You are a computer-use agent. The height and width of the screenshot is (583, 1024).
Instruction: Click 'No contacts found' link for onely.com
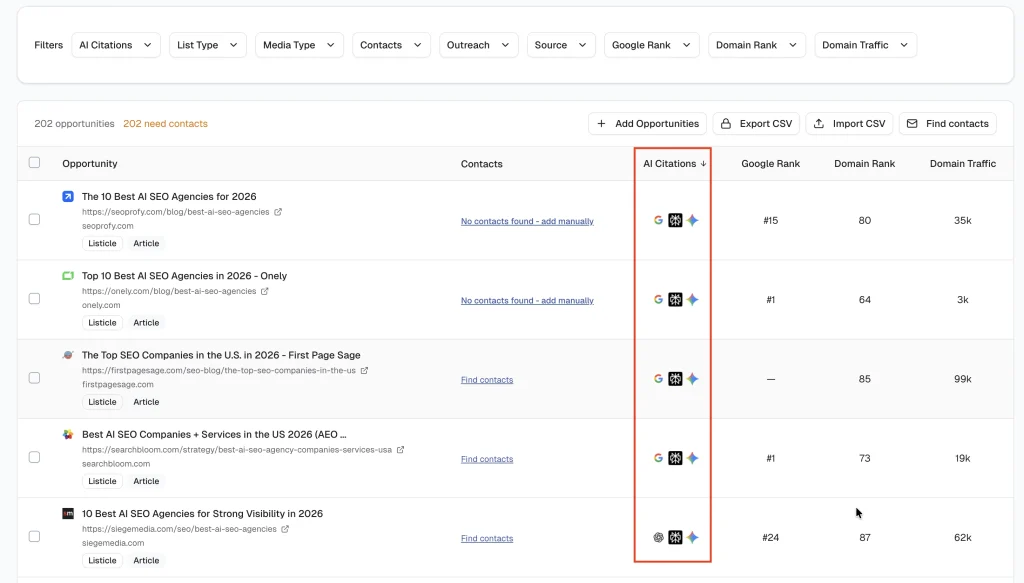coord(527,300)
